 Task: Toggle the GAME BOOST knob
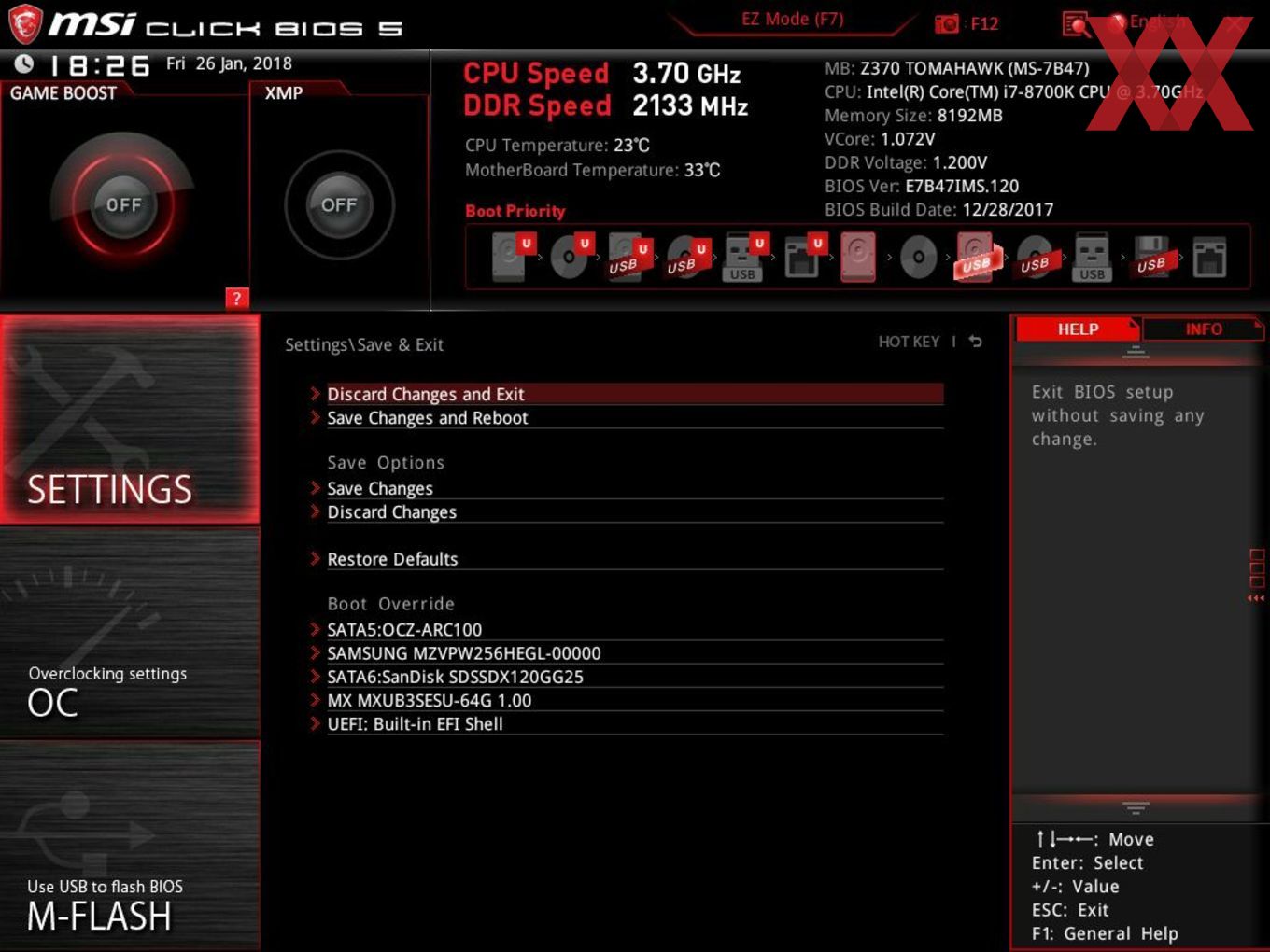pyautogui.click(x=122, y=204)
